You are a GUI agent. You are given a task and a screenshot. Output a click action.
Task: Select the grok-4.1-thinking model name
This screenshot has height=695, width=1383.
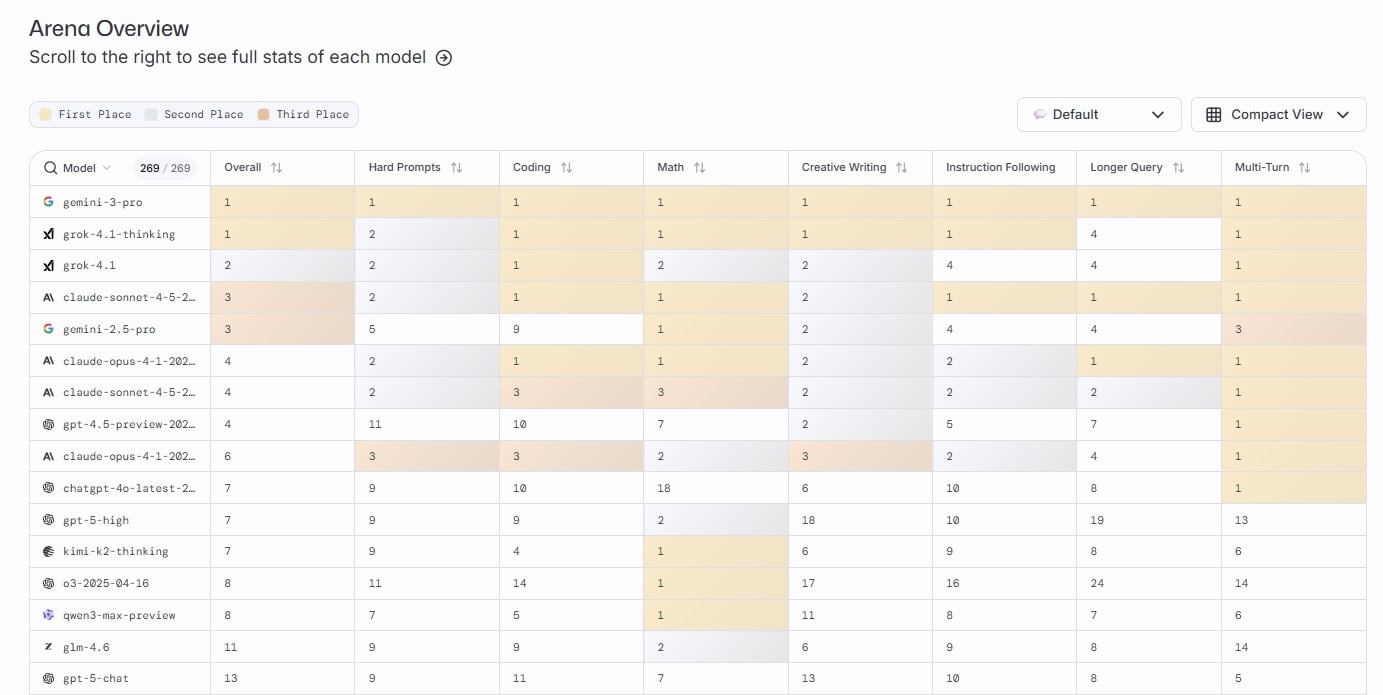118,234
